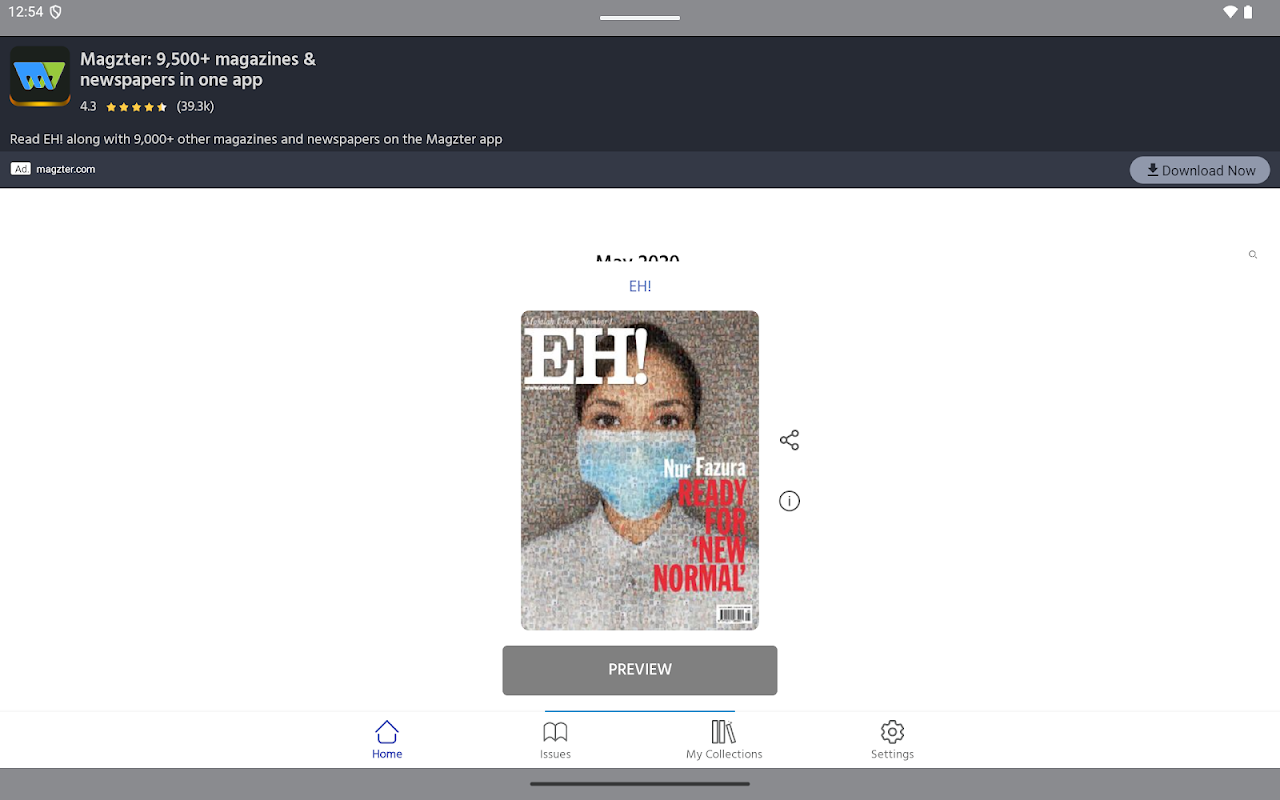
Task: Tap the Wi-Fi status icon
Action: (1230, 12)
